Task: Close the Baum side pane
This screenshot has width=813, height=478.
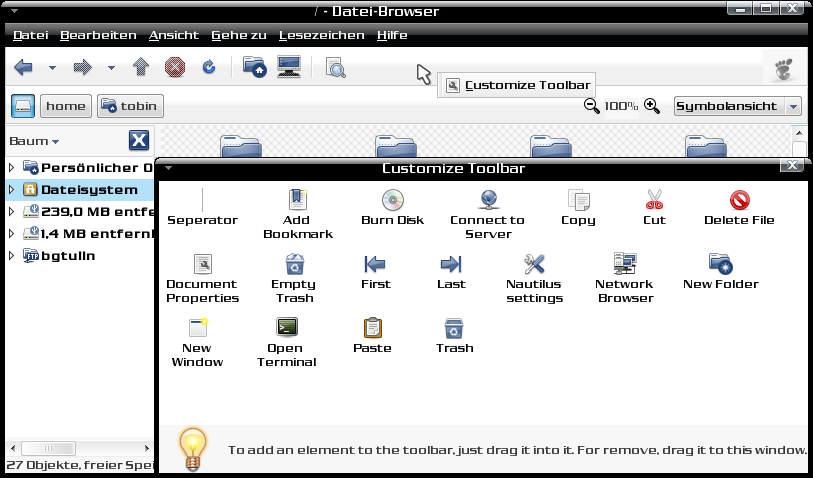Action: [x=139, y=140]
